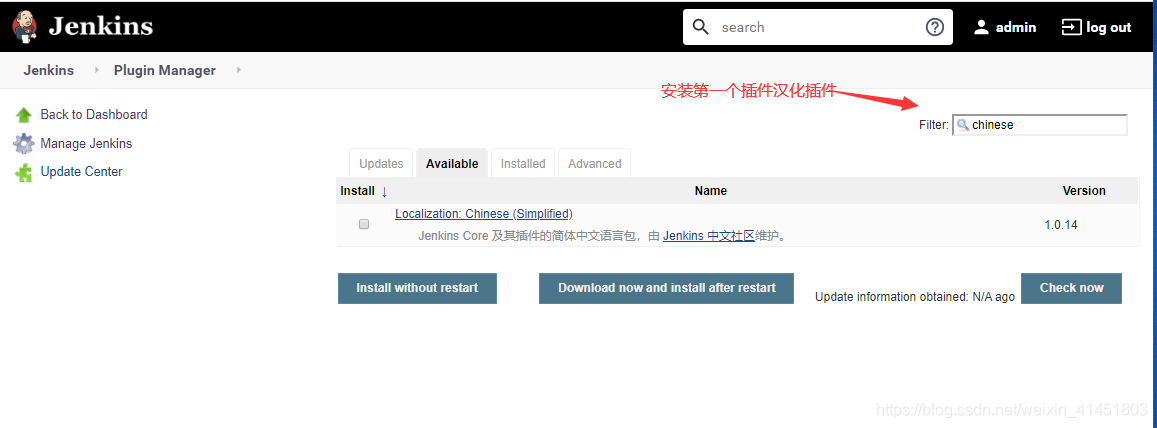The width and height of the screenshot is (1157, 428).
Task: Click the Check now button
Action: click(1071, 288)
